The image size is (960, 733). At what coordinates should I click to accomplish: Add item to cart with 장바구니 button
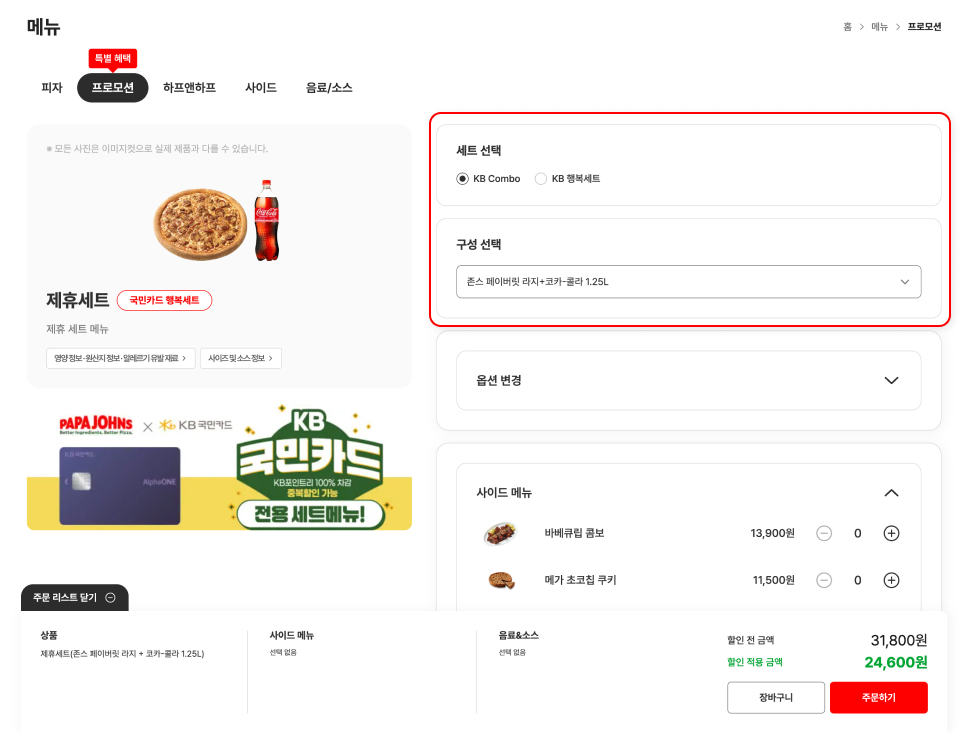776,697
